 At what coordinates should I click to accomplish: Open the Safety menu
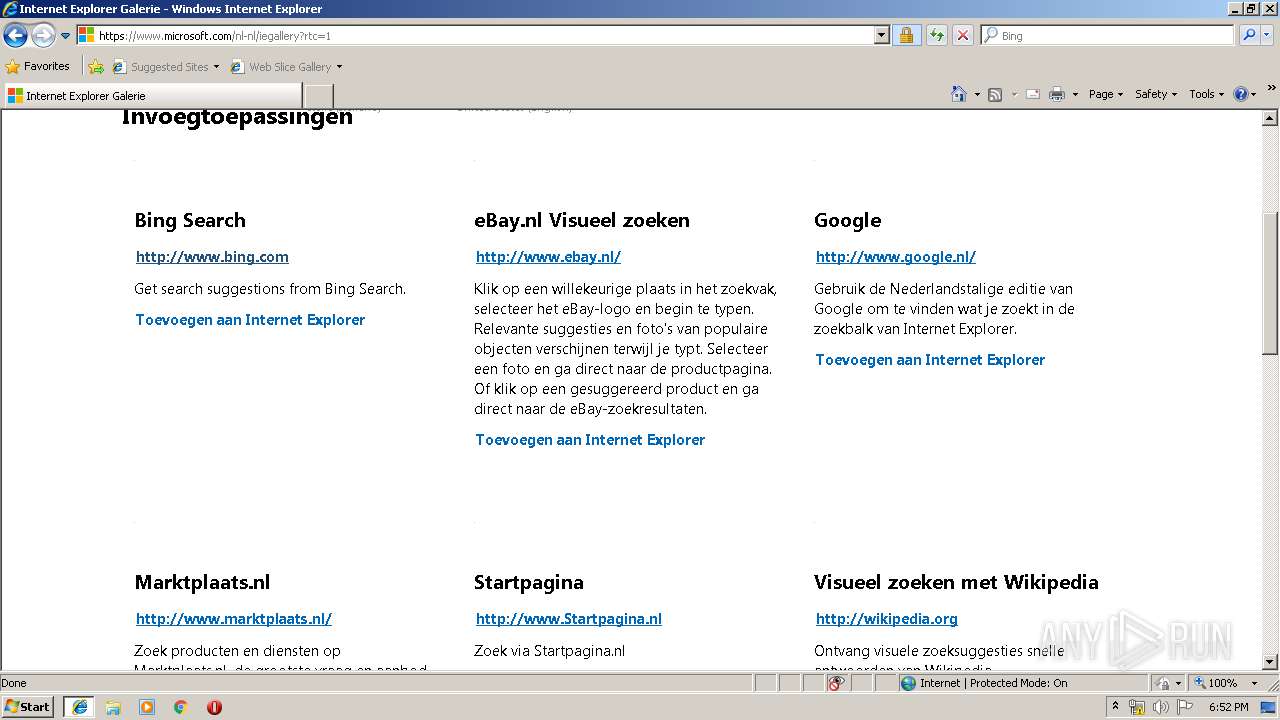[x=1156, y=94]
